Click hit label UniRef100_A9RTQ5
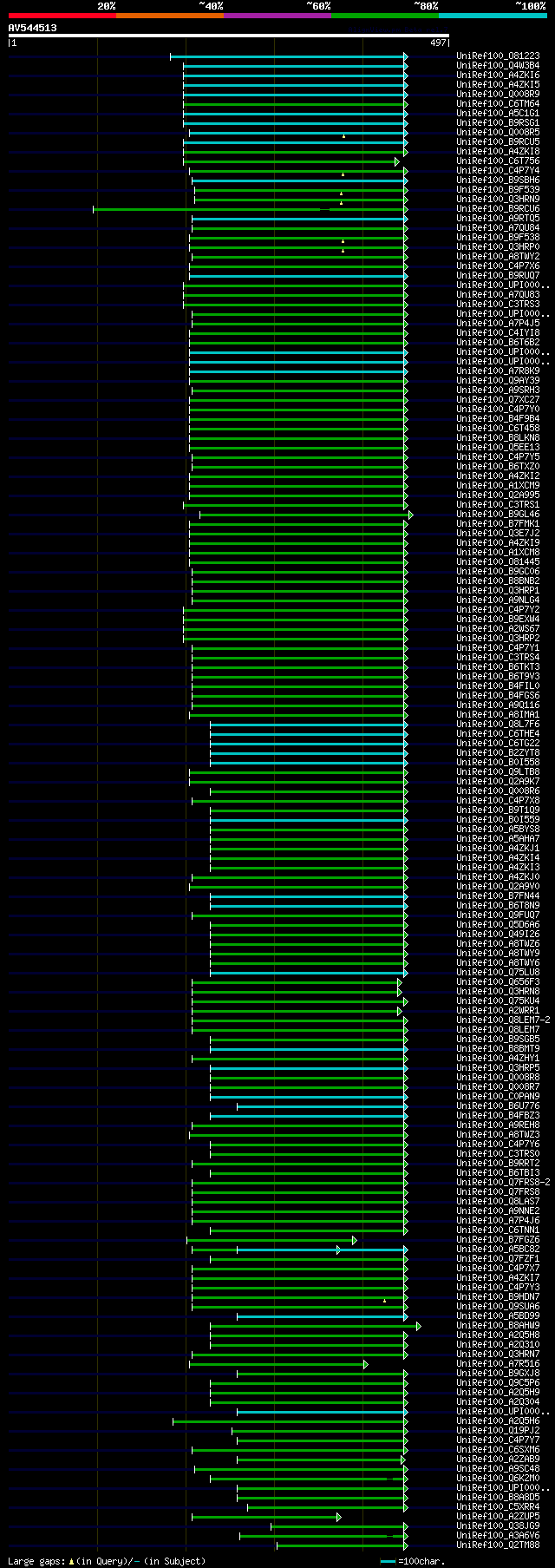The height and width of the screenshot is (1568, 555). (498, 219)
